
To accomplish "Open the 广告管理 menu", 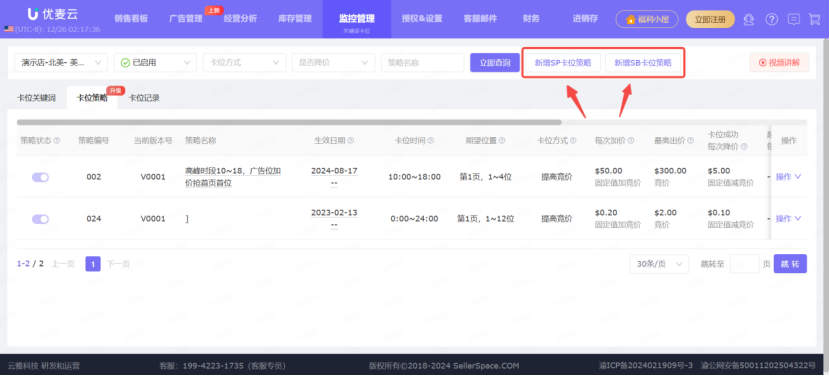I will click(186, 19).
